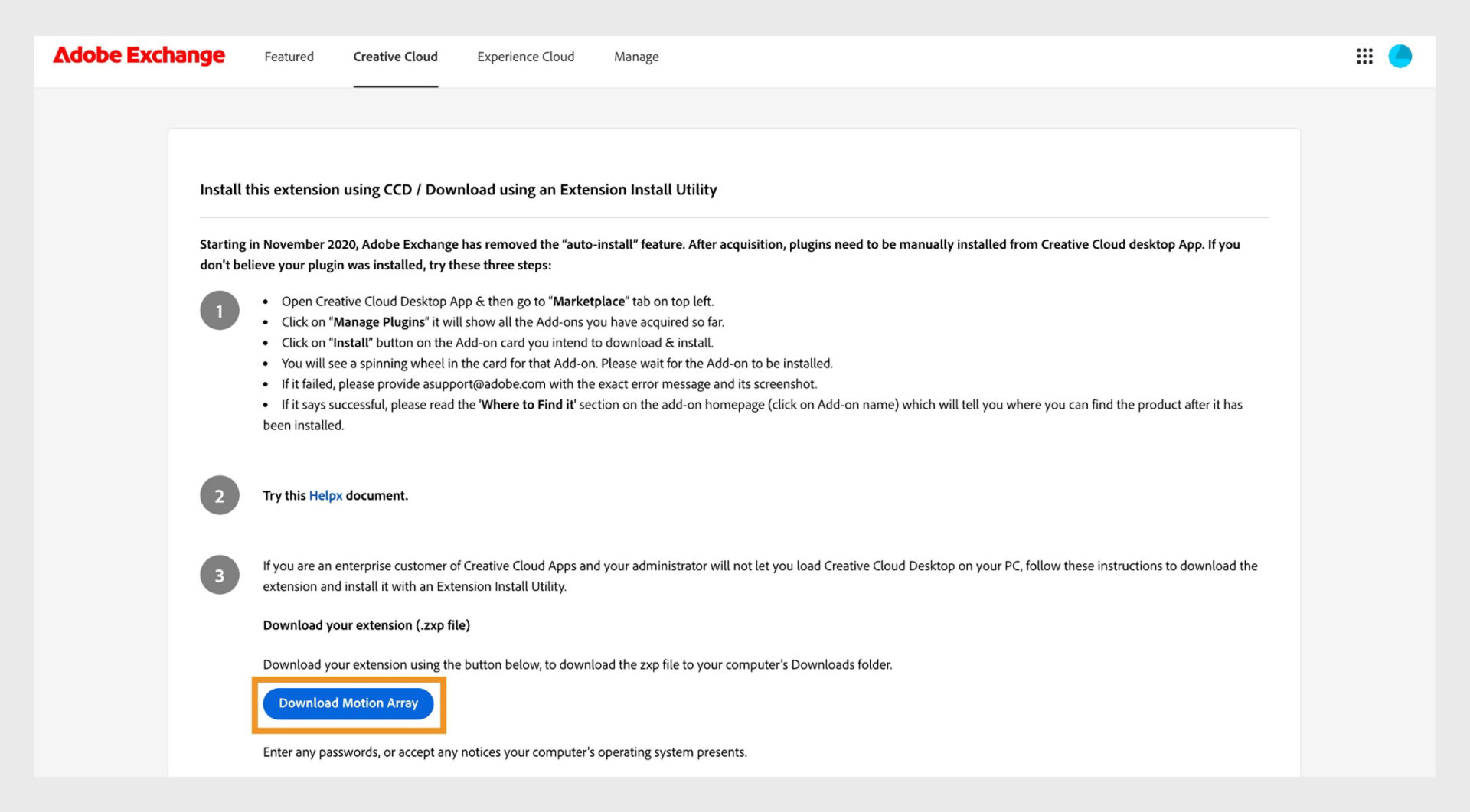
Task: Click the Install bolded text
Action: (351, 342)
